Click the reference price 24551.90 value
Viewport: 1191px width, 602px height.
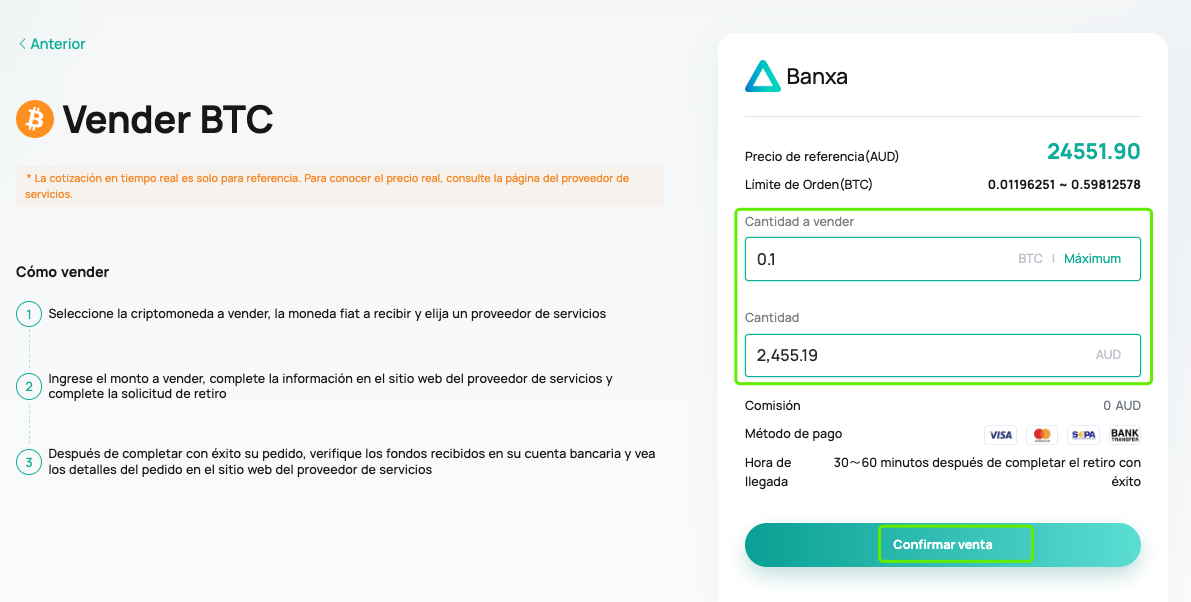coord(1093,152)
